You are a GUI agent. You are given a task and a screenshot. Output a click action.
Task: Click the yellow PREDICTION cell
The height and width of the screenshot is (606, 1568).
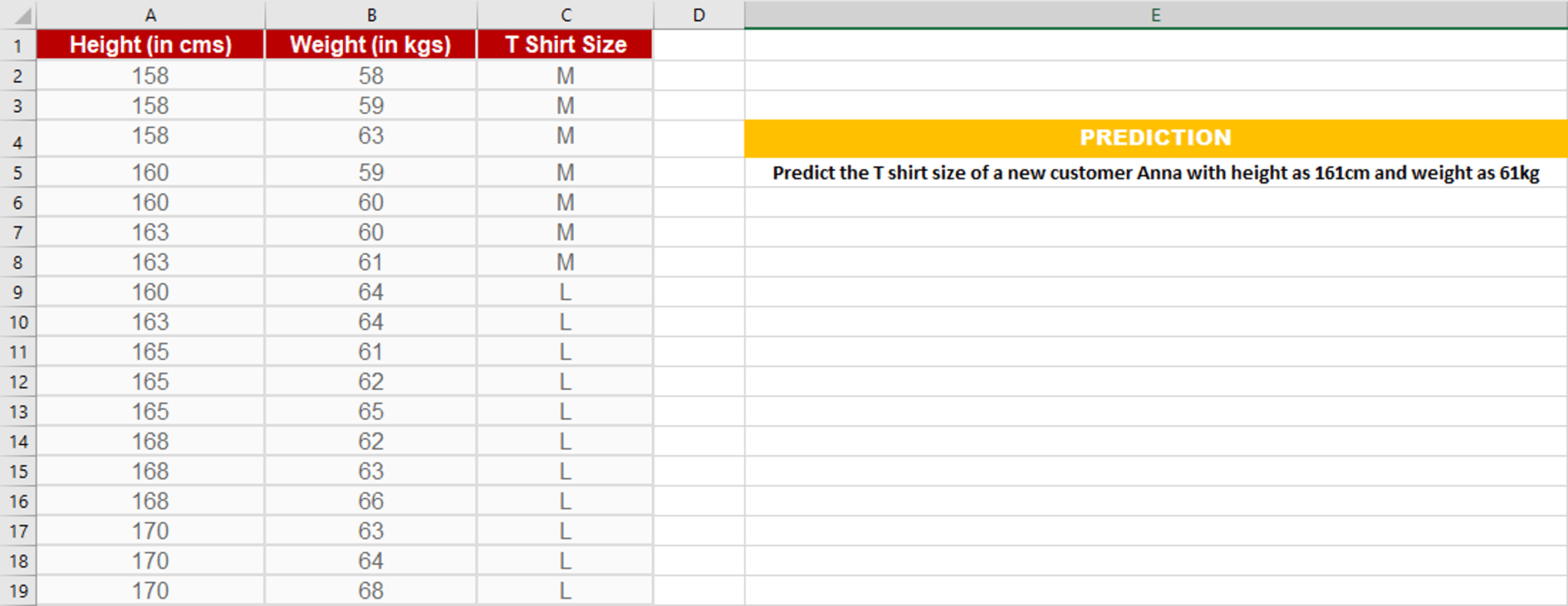[x=1155, y=138]
